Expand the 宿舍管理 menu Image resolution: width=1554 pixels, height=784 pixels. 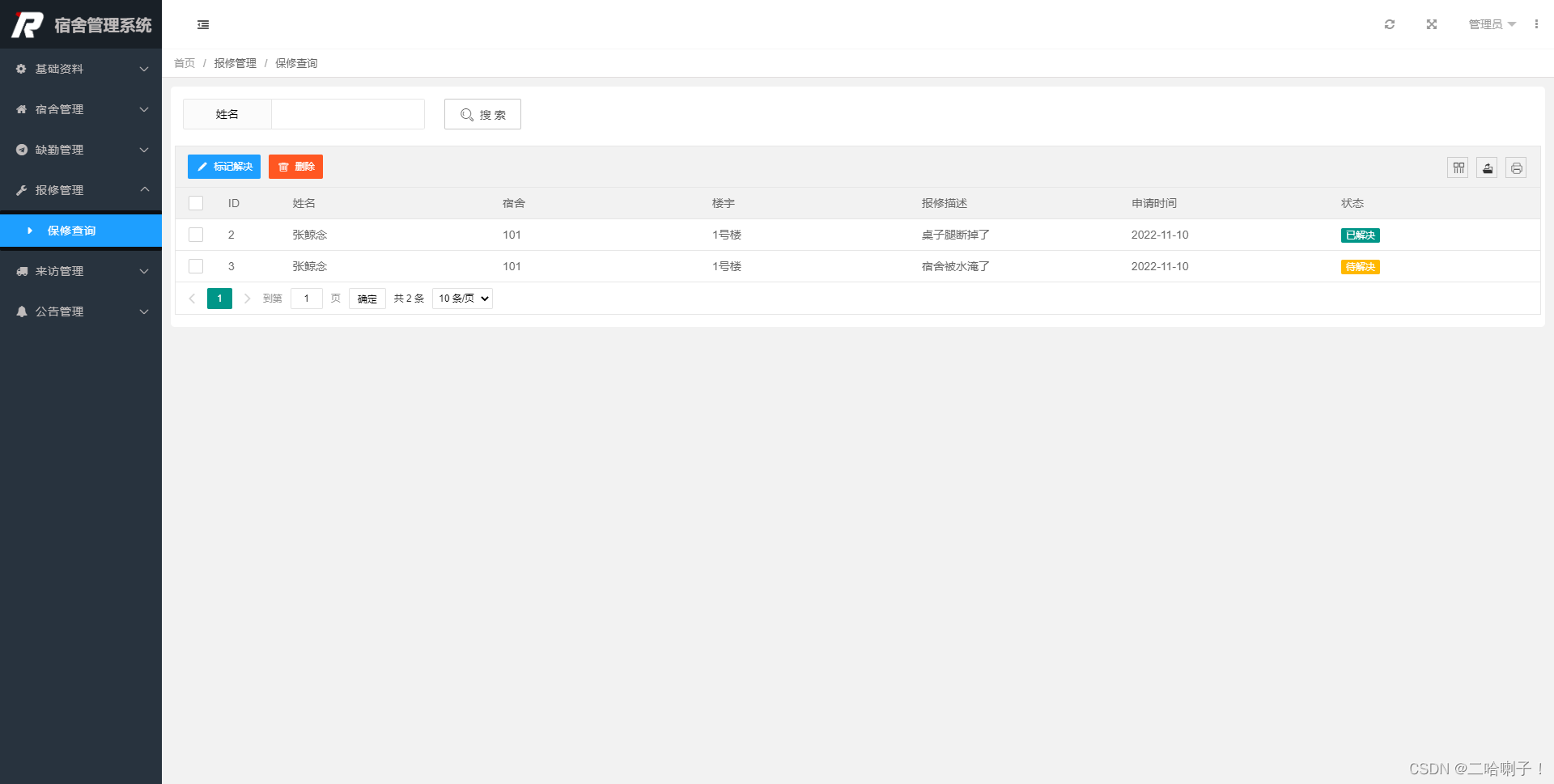point(81,109)
